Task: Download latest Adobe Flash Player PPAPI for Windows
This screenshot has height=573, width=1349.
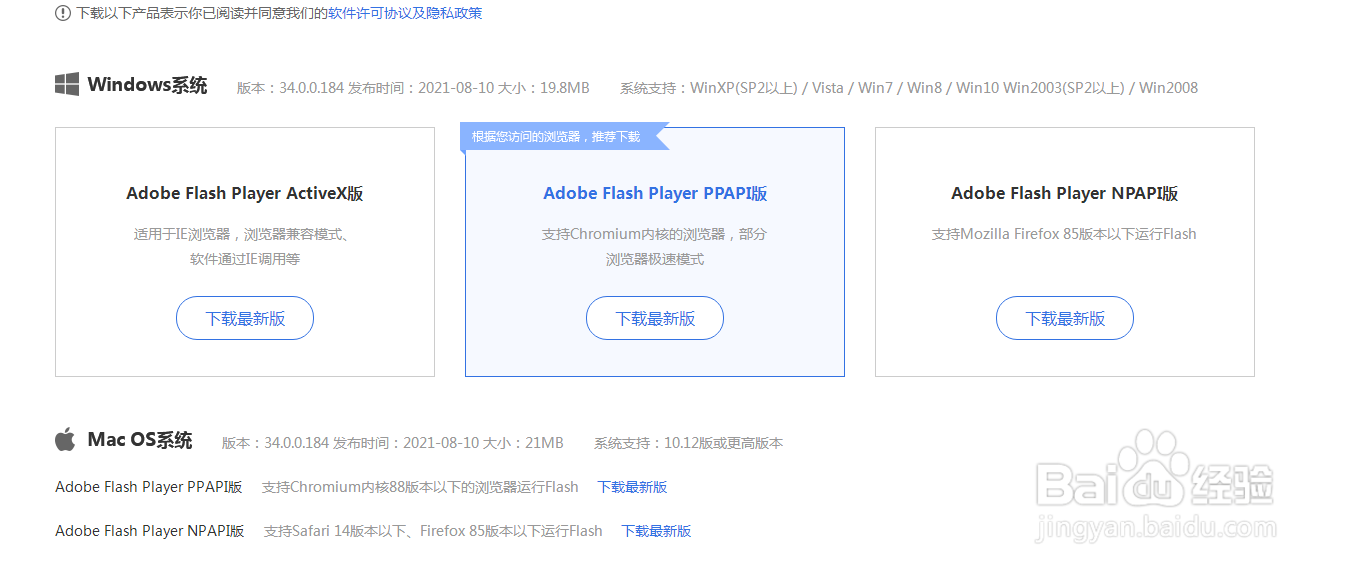Action: click(x=655, y=318)
